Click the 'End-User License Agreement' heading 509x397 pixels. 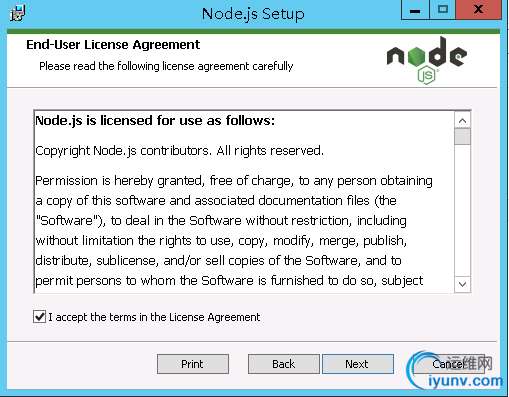click(113, 45)
